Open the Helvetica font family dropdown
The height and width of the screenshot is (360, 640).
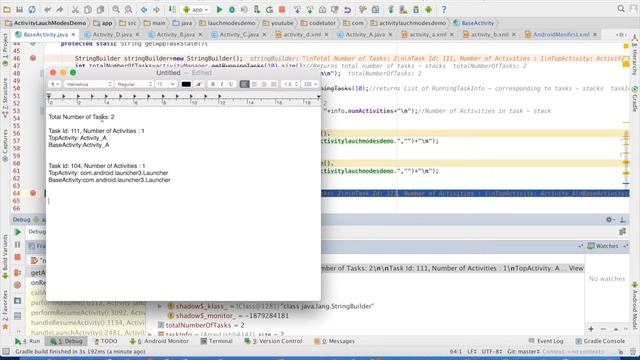pyautogui.click(x=88, y=84)
